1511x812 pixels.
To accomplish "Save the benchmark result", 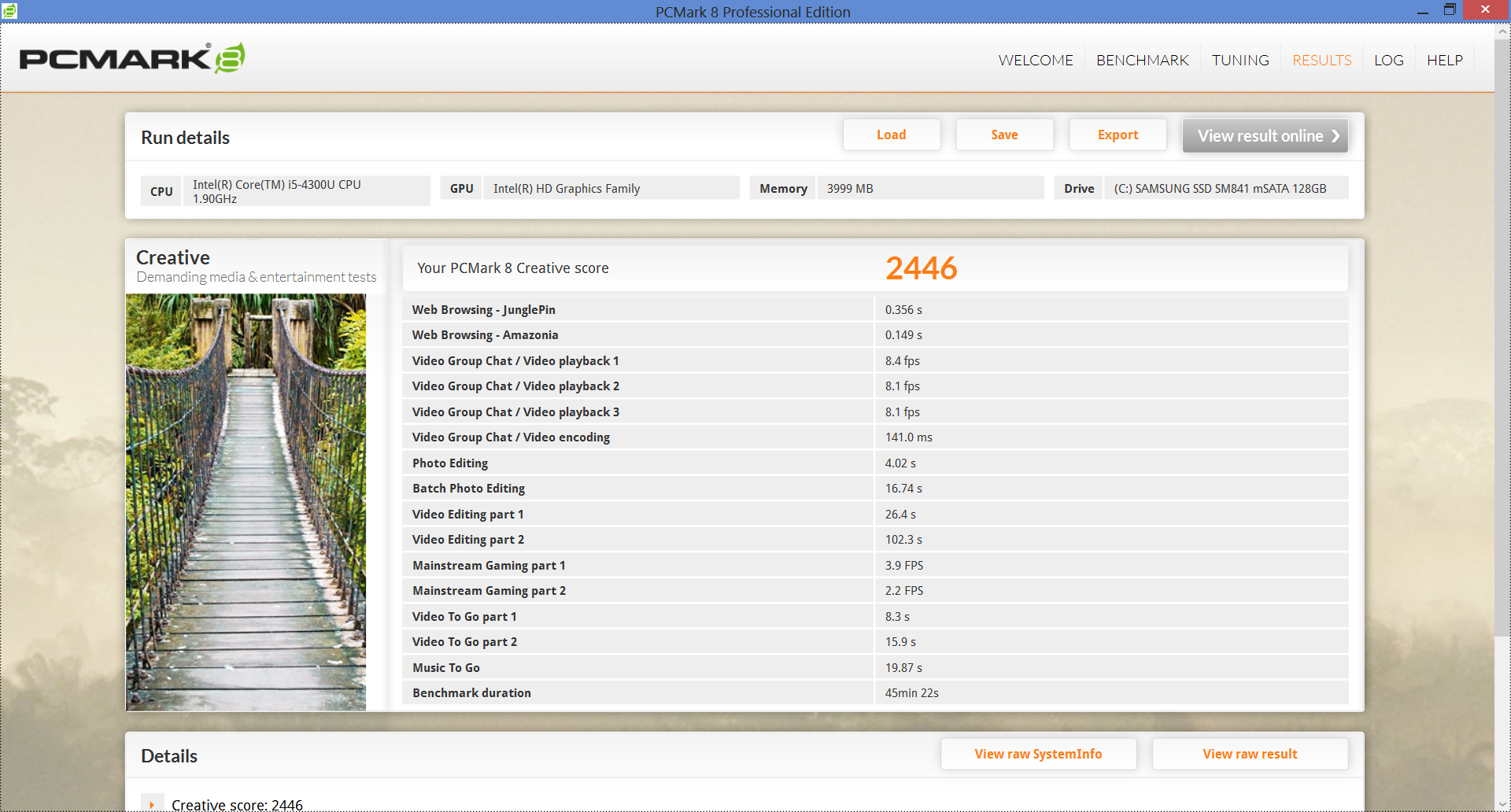I will pos(1004,135).
